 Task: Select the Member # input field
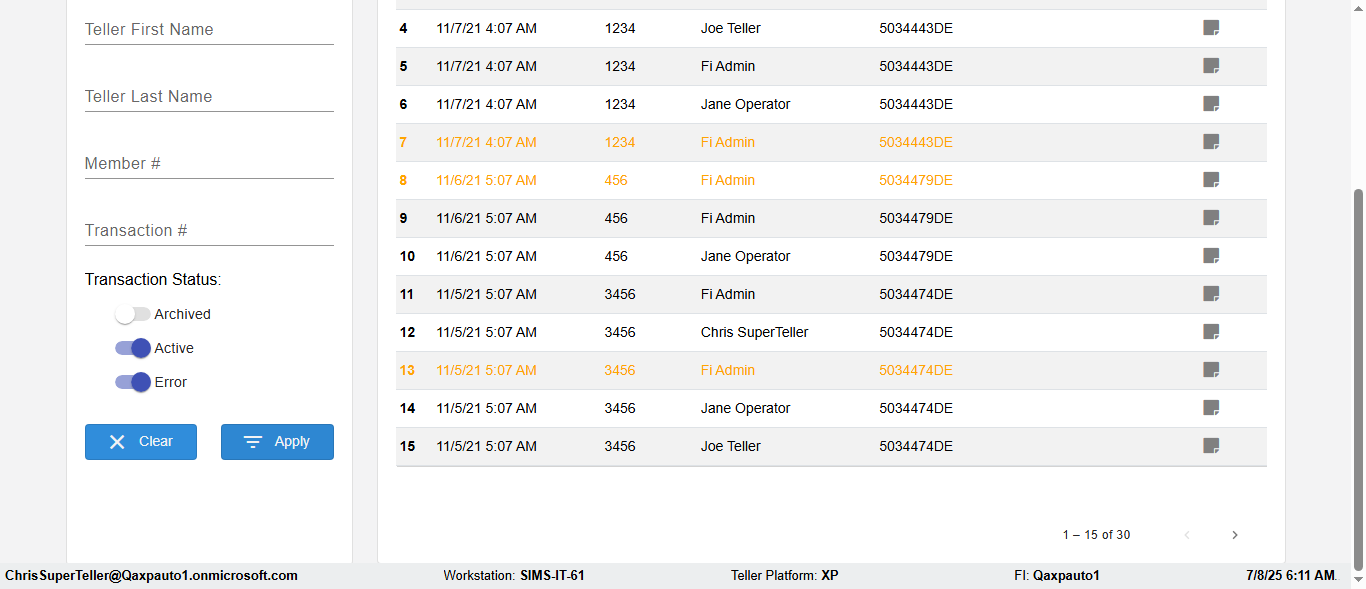point(209,164)
